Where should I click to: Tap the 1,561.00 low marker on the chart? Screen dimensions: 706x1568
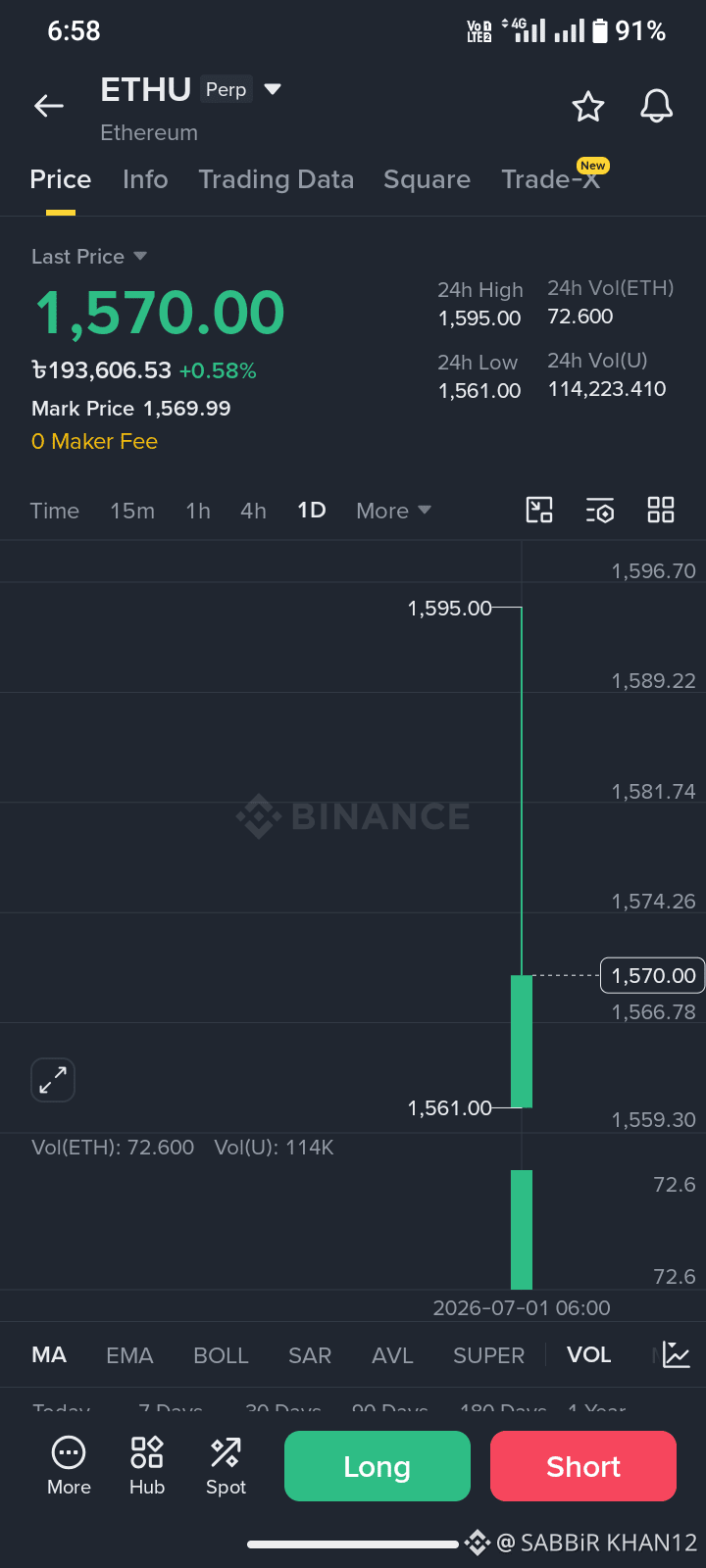[x=450, y=1107]
